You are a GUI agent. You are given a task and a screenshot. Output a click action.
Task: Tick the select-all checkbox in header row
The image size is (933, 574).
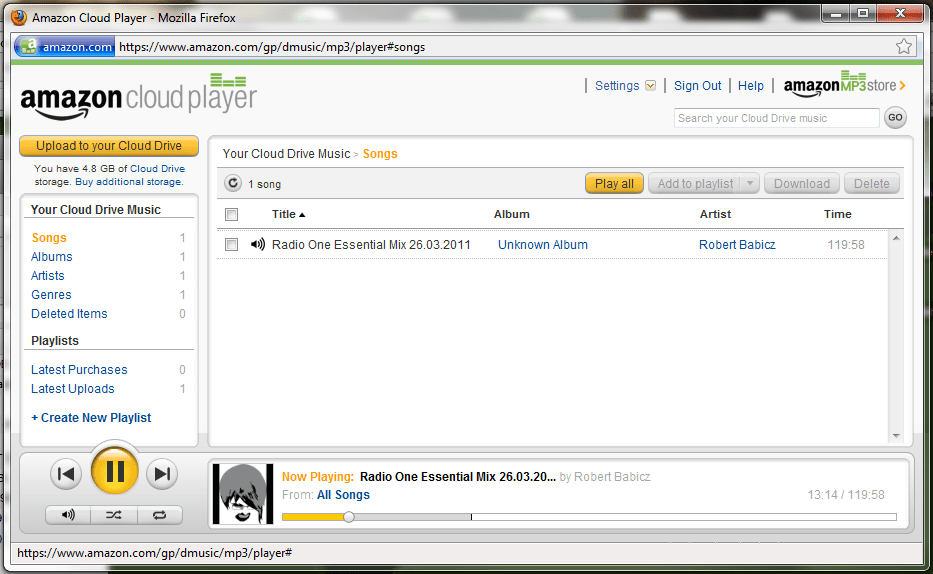(231, 214)
